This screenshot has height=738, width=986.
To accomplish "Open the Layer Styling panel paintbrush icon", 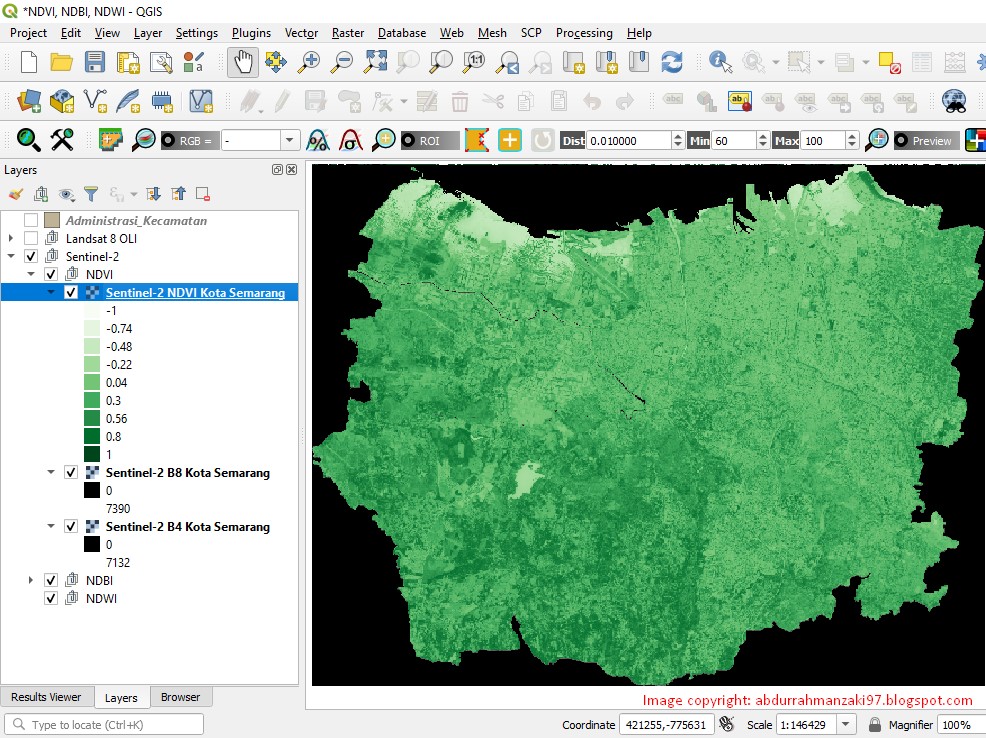I will pyautogui.click(x=14, y=193).
